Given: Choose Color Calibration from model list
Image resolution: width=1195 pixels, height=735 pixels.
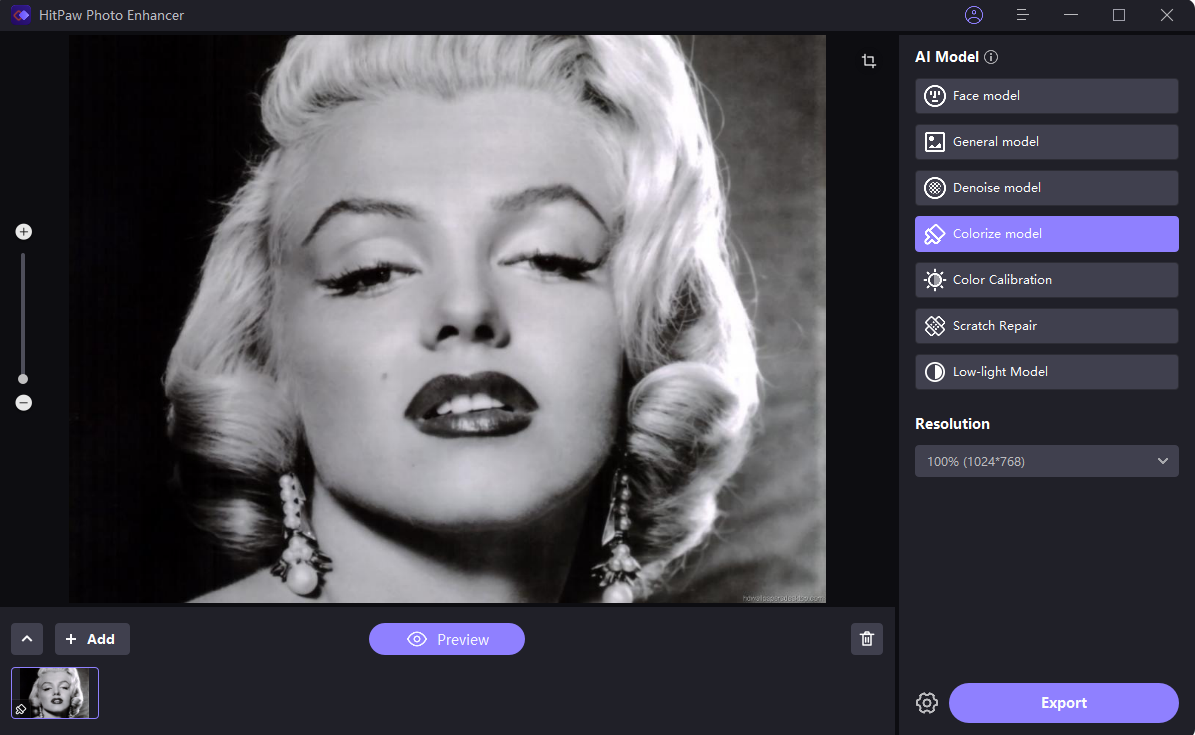Looking at the screenshot, I should (x=1046, y=280).
